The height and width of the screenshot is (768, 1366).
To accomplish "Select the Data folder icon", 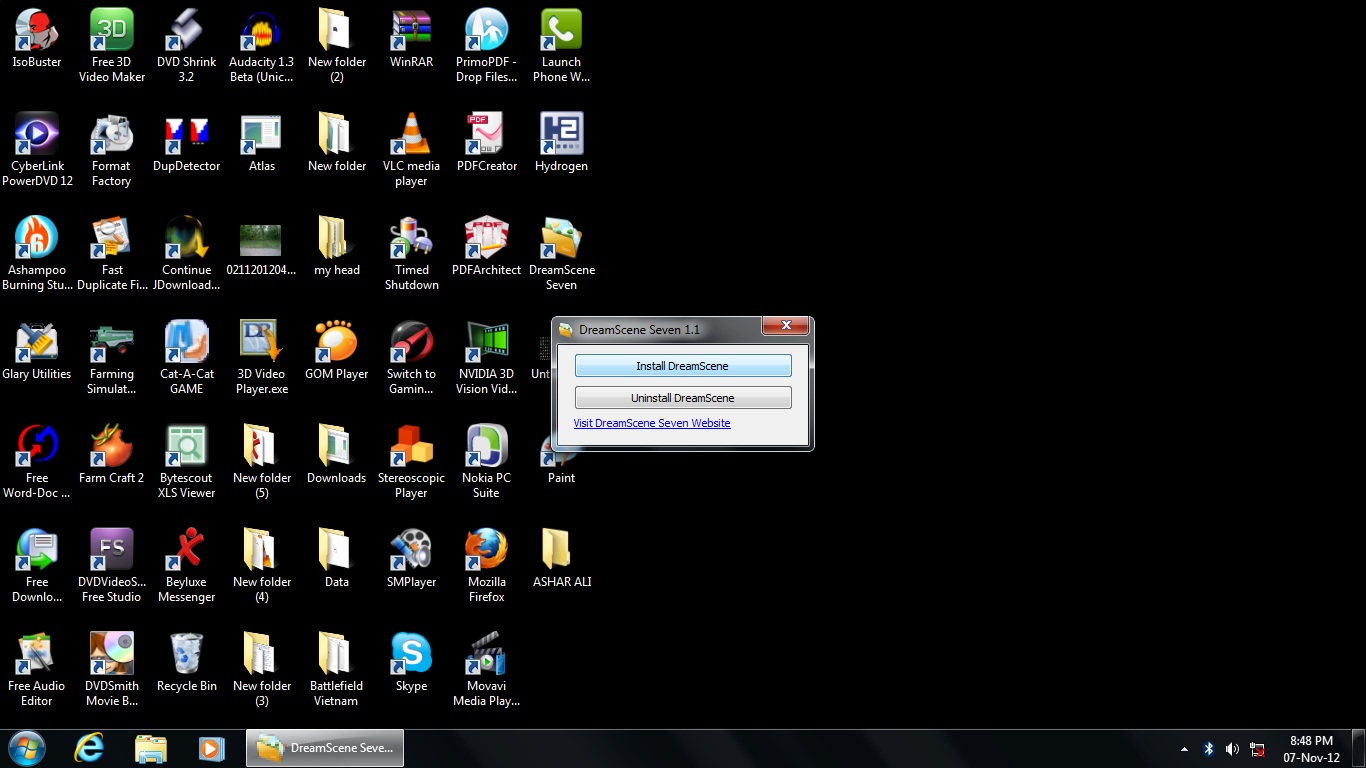I will (337, 560).
